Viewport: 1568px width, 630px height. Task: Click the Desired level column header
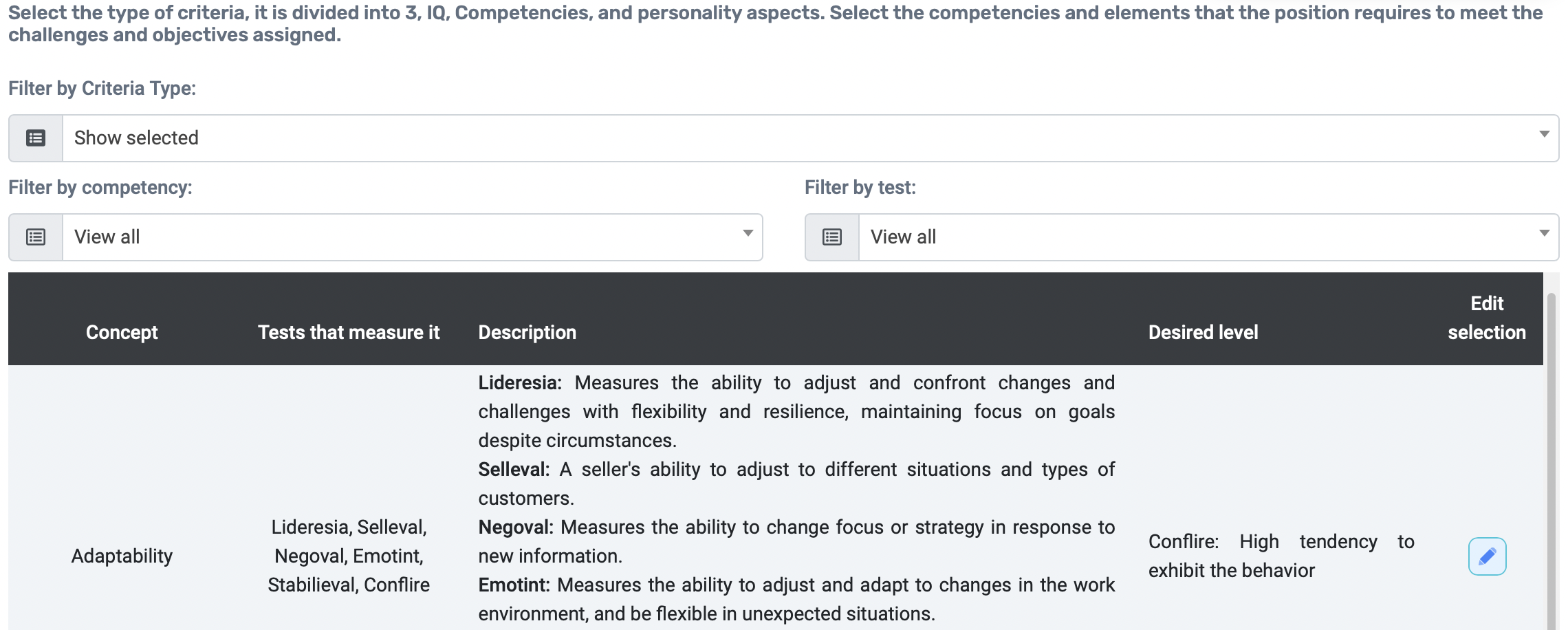1203,332
